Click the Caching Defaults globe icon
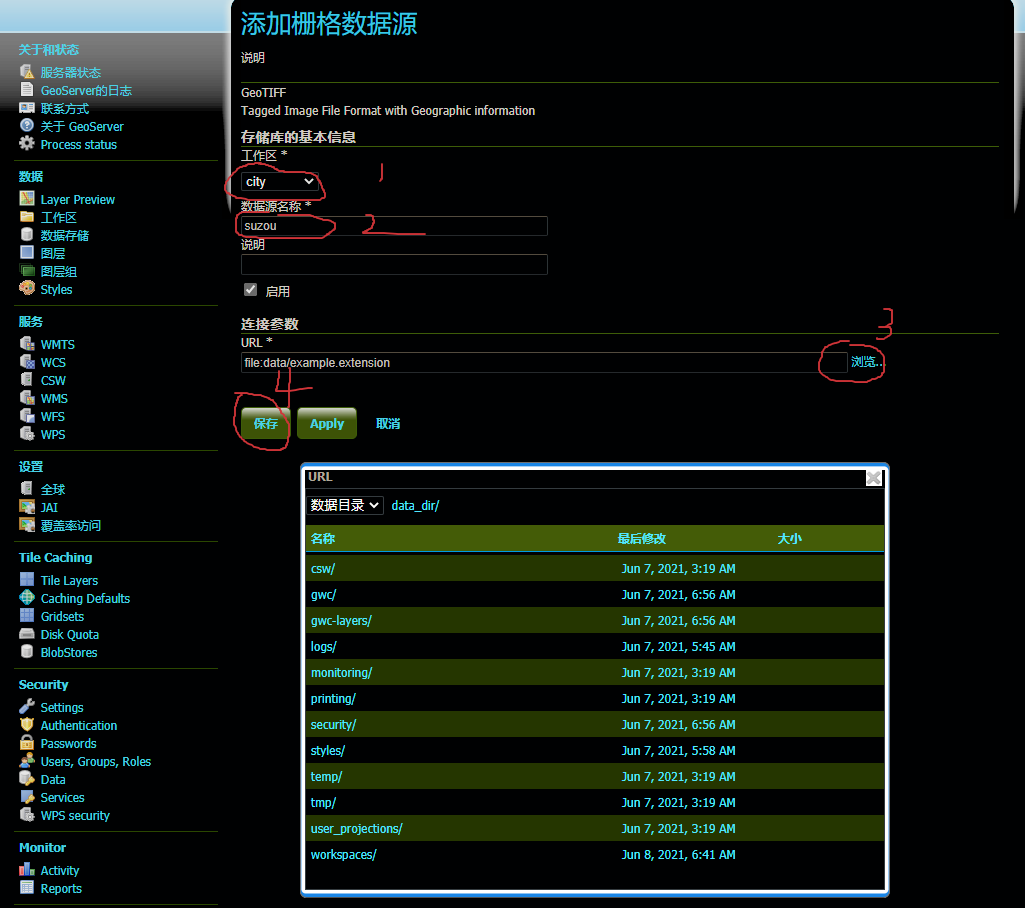 (27, 597)
